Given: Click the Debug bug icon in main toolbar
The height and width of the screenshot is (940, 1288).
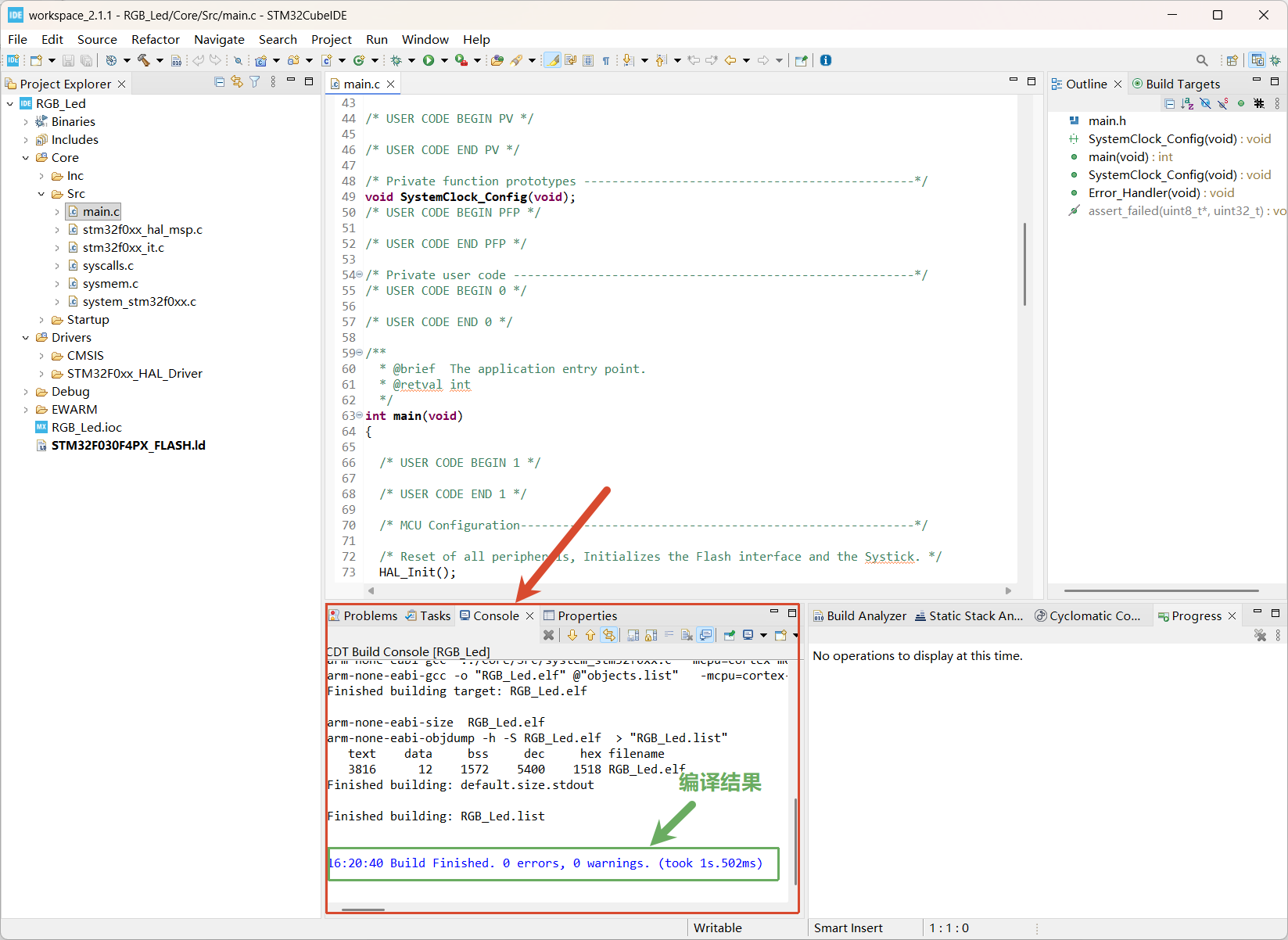Looking at the screenshot, I should coord(396,60).
